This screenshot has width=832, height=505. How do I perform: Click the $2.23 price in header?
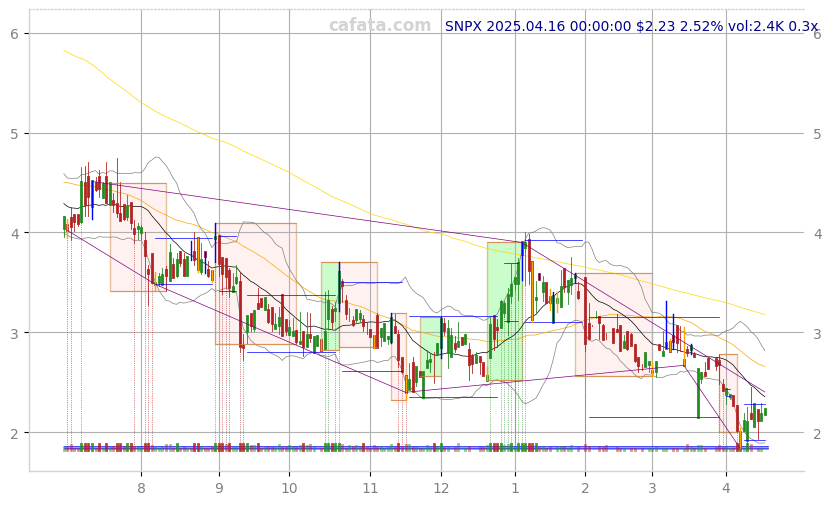[x=655, y=26]
